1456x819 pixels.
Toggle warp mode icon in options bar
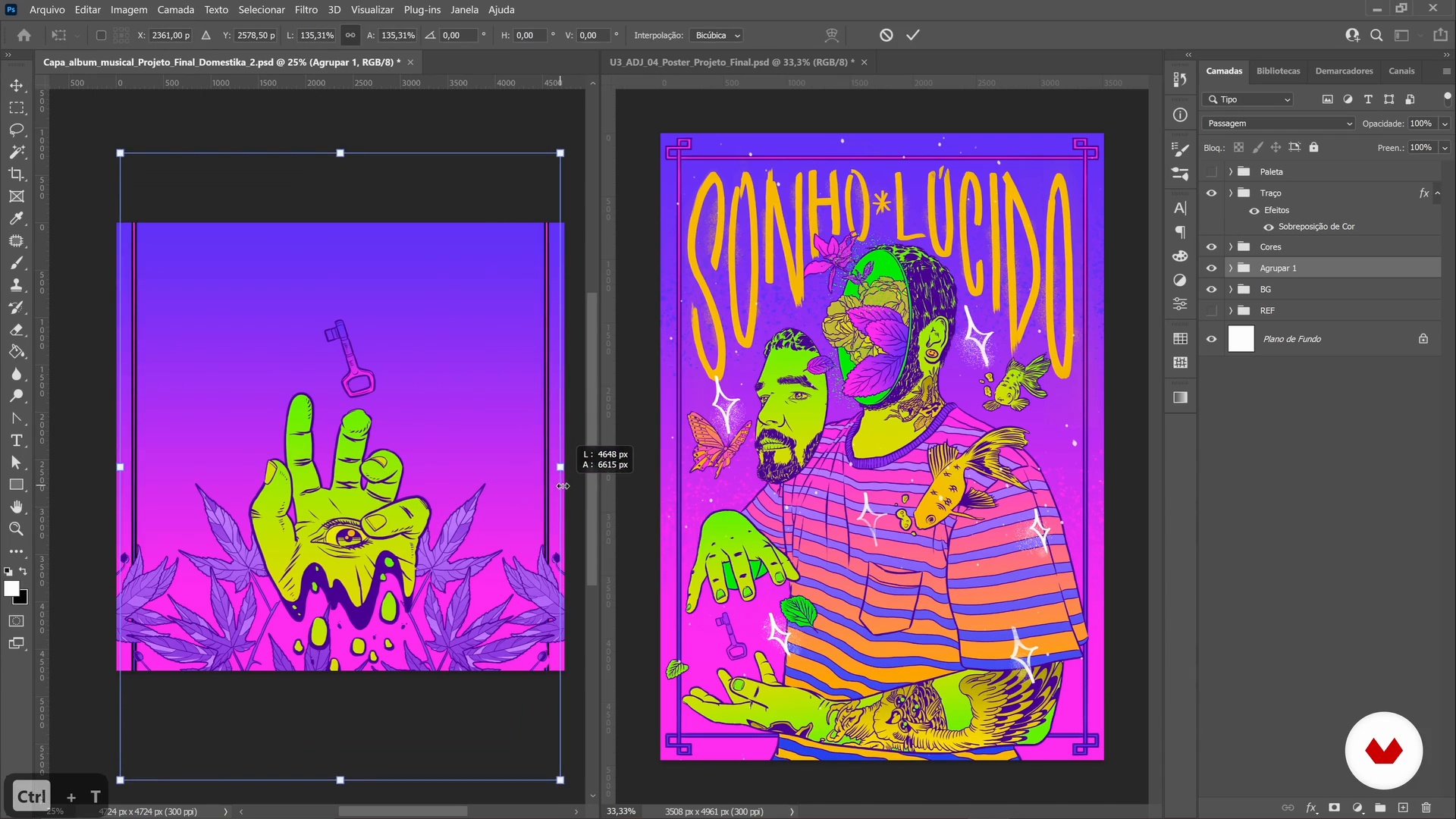[x=832, y=35]
